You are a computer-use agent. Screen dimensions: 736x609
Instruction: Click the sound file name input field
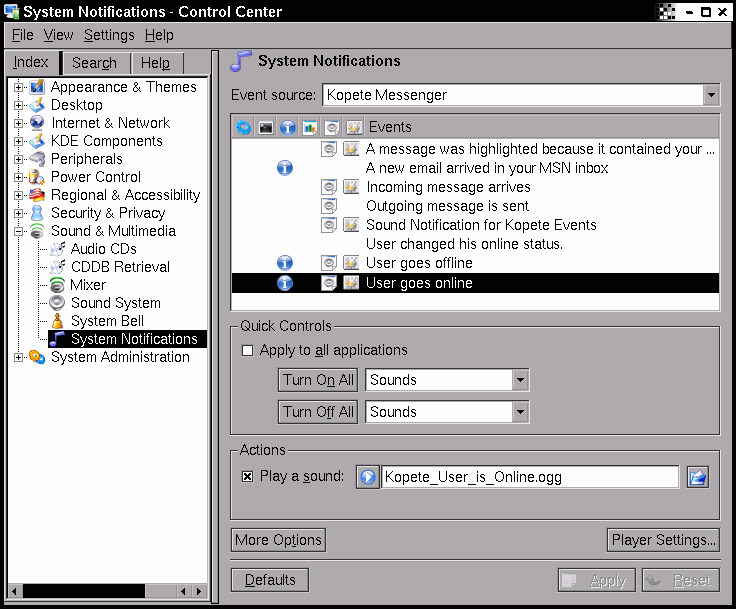pos(530,477)
